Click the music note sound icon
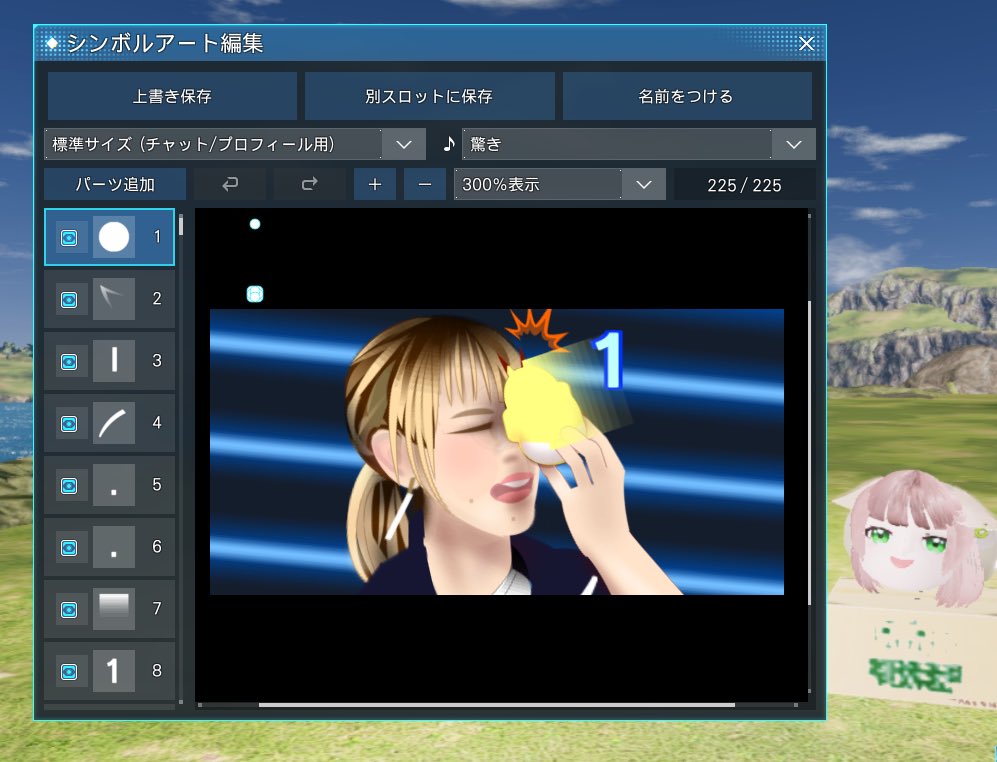The width and height of the screenshot is (997, 762). coord(449,144)
